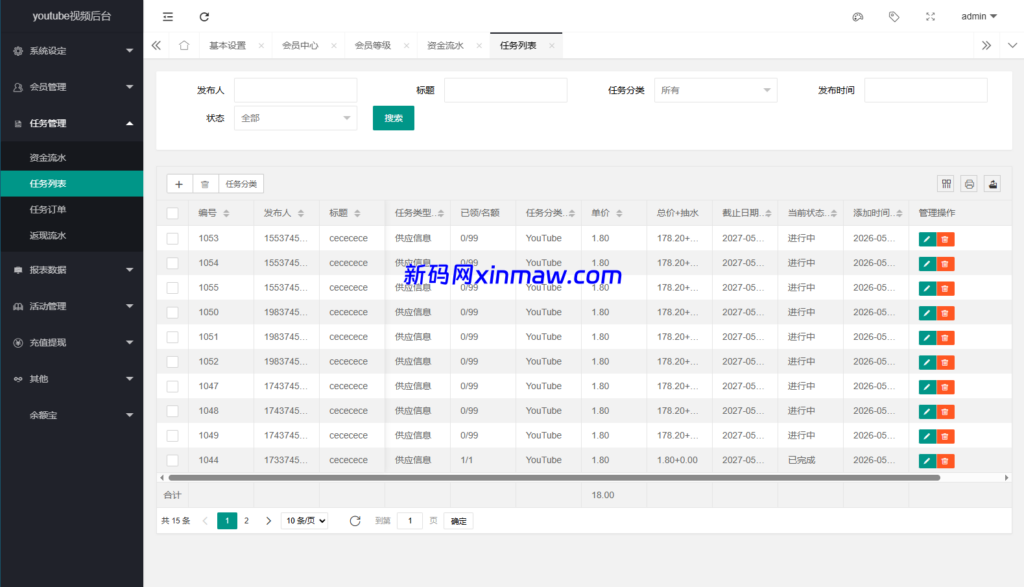1024x587 pixels.
Task: Open the theme palette icon
Action: (x=857, y=16)
